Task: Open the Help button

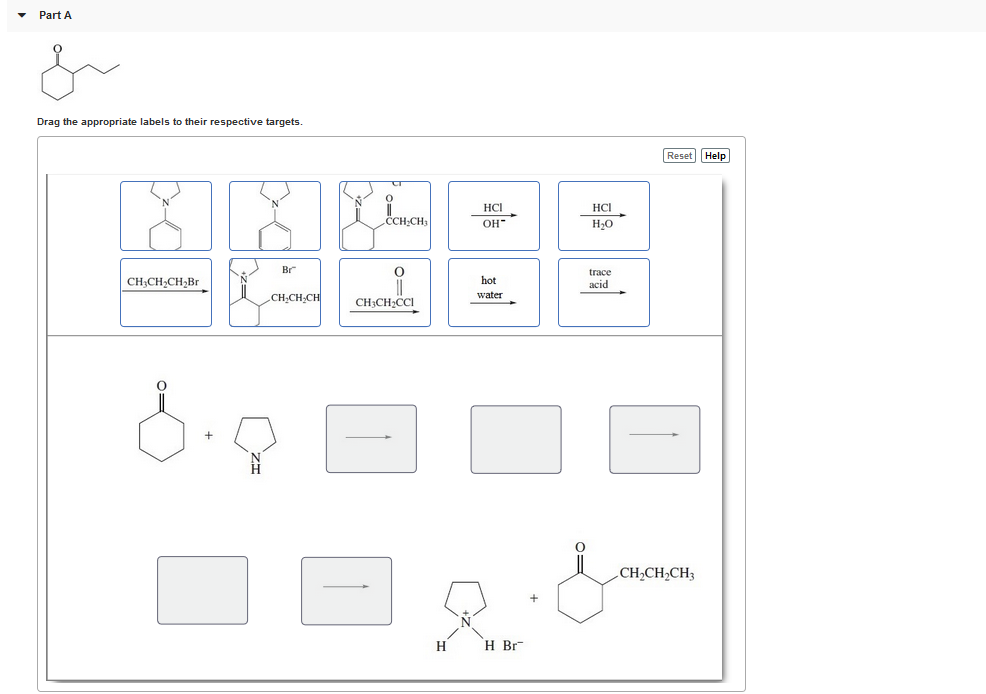Action: [715, 155]
